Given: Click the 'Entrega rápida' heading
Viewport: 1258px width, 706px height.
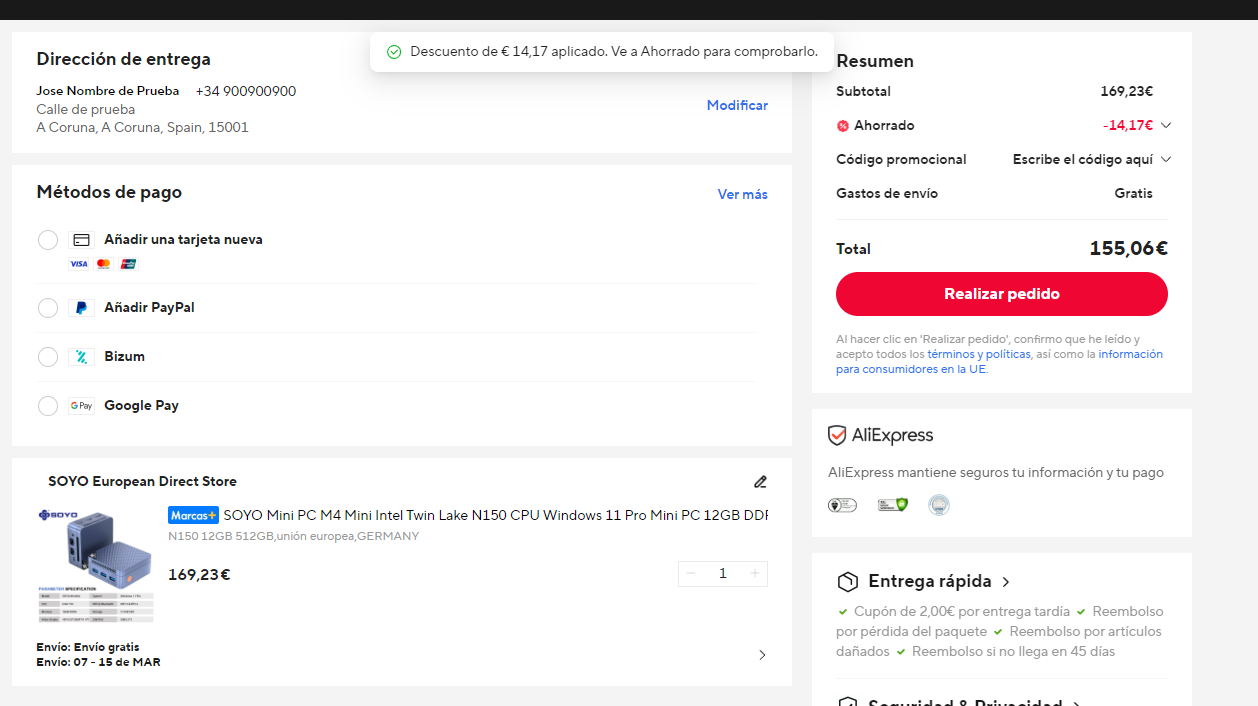Looking at the screenshot, I should coord(930,582).
